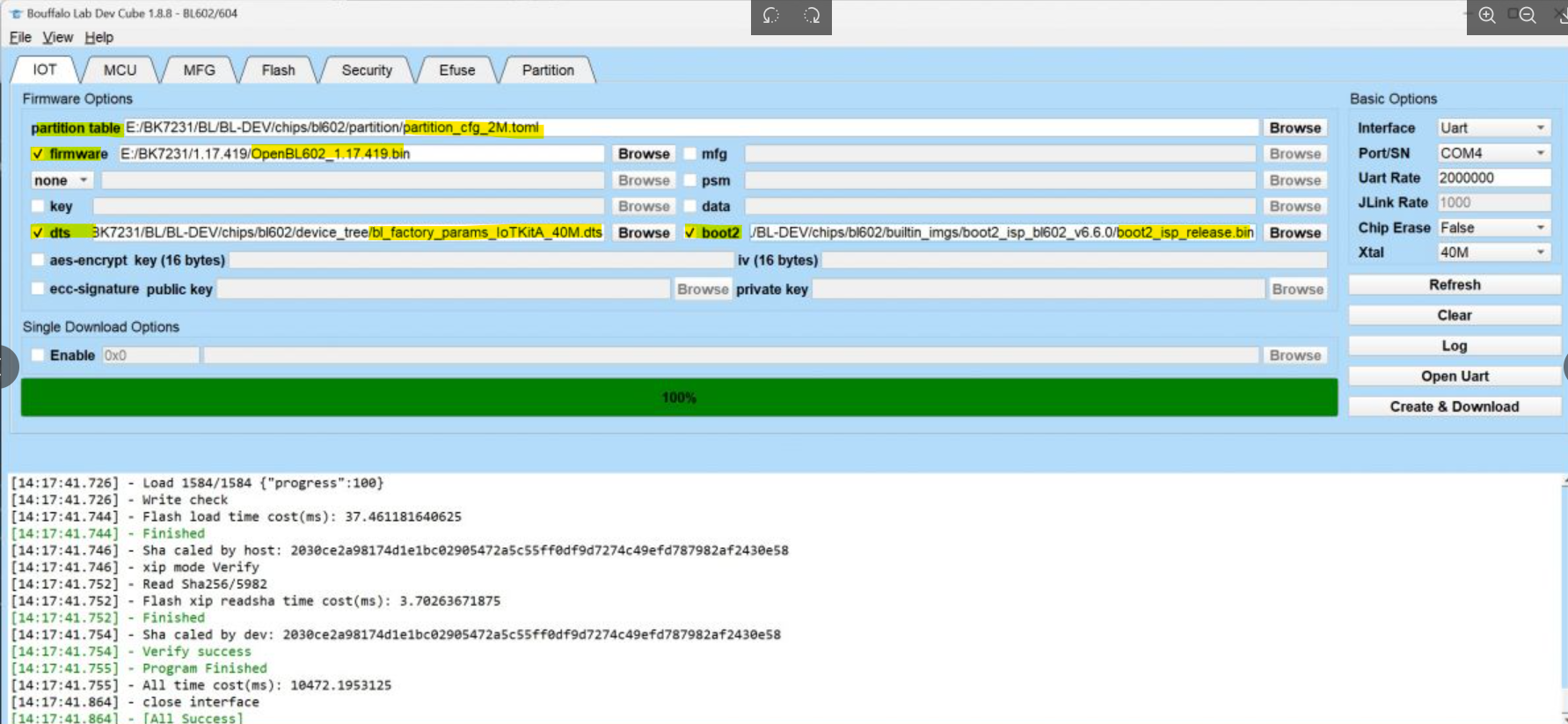1568x724 pixels.
Task: Switch to the MCU tab
Action: [120, 69]
